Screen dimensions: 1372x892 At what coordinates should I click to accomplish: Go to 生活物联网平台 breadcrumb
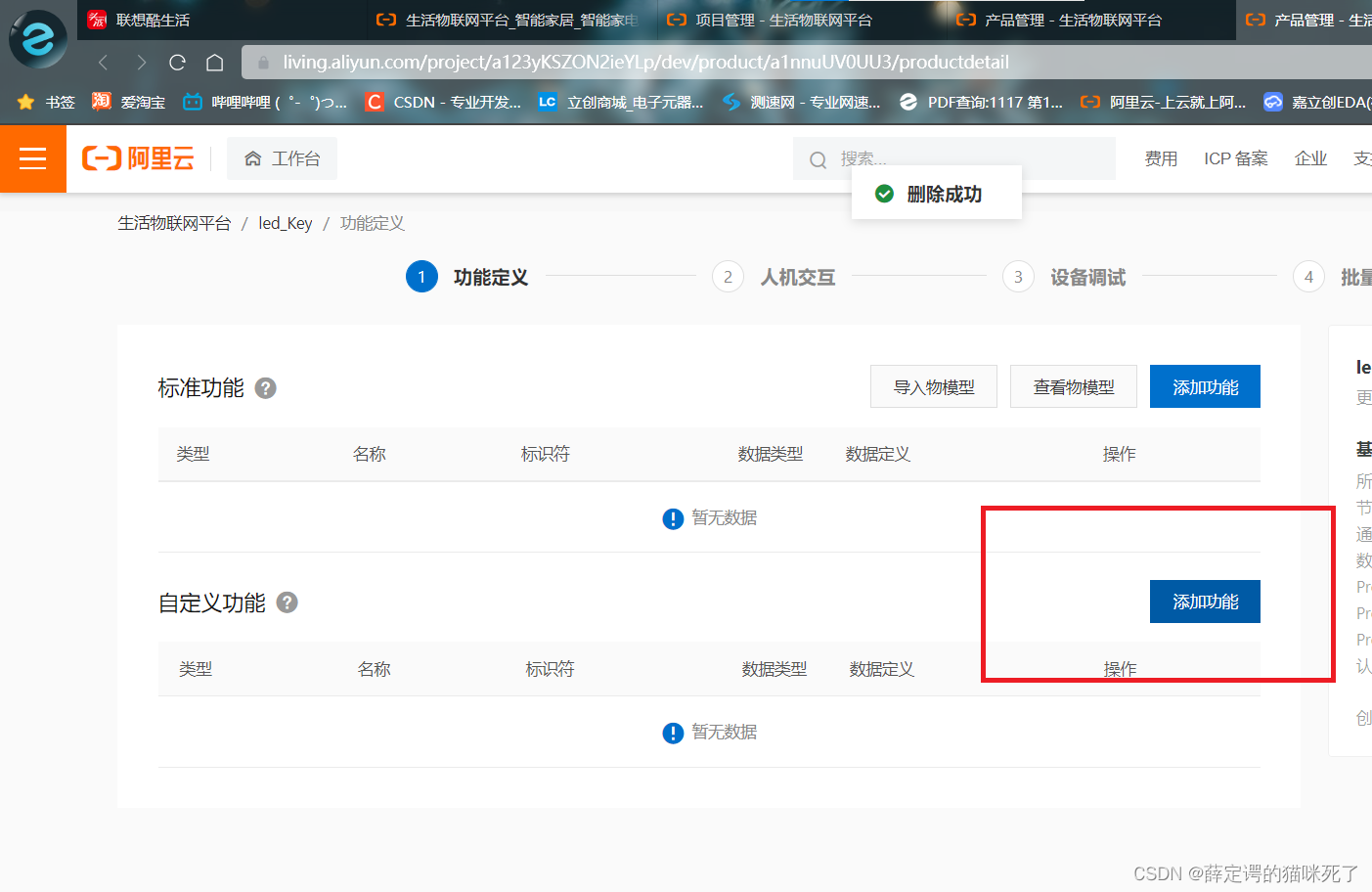(x=174, y=223)
